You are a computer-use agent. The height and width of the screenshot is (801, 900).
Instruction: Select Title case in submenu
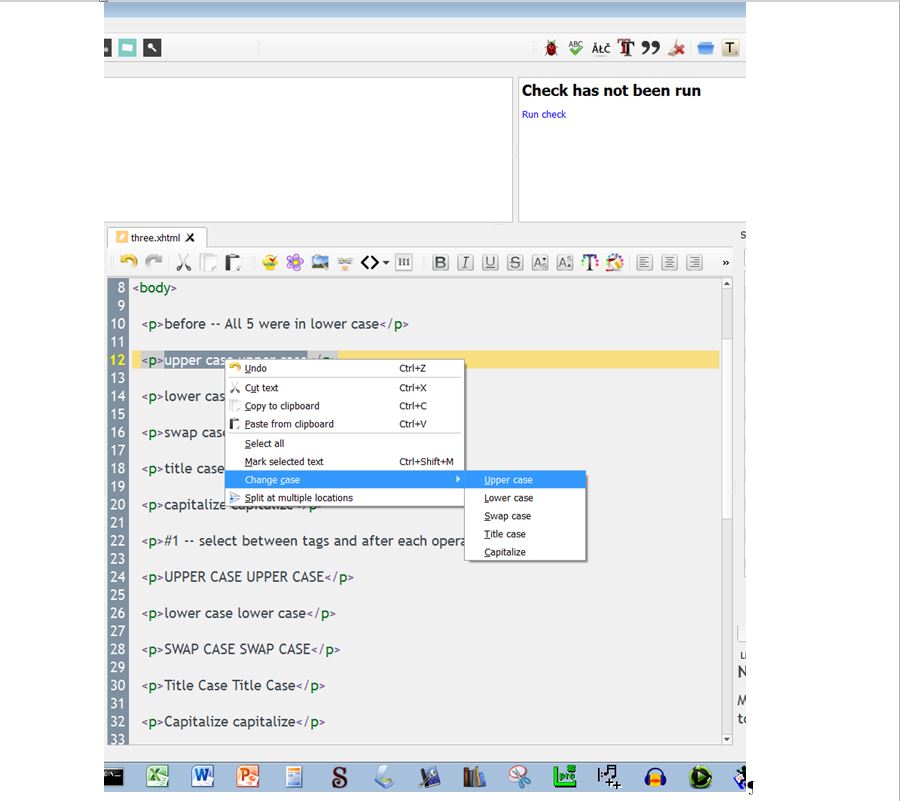point(525,534)
